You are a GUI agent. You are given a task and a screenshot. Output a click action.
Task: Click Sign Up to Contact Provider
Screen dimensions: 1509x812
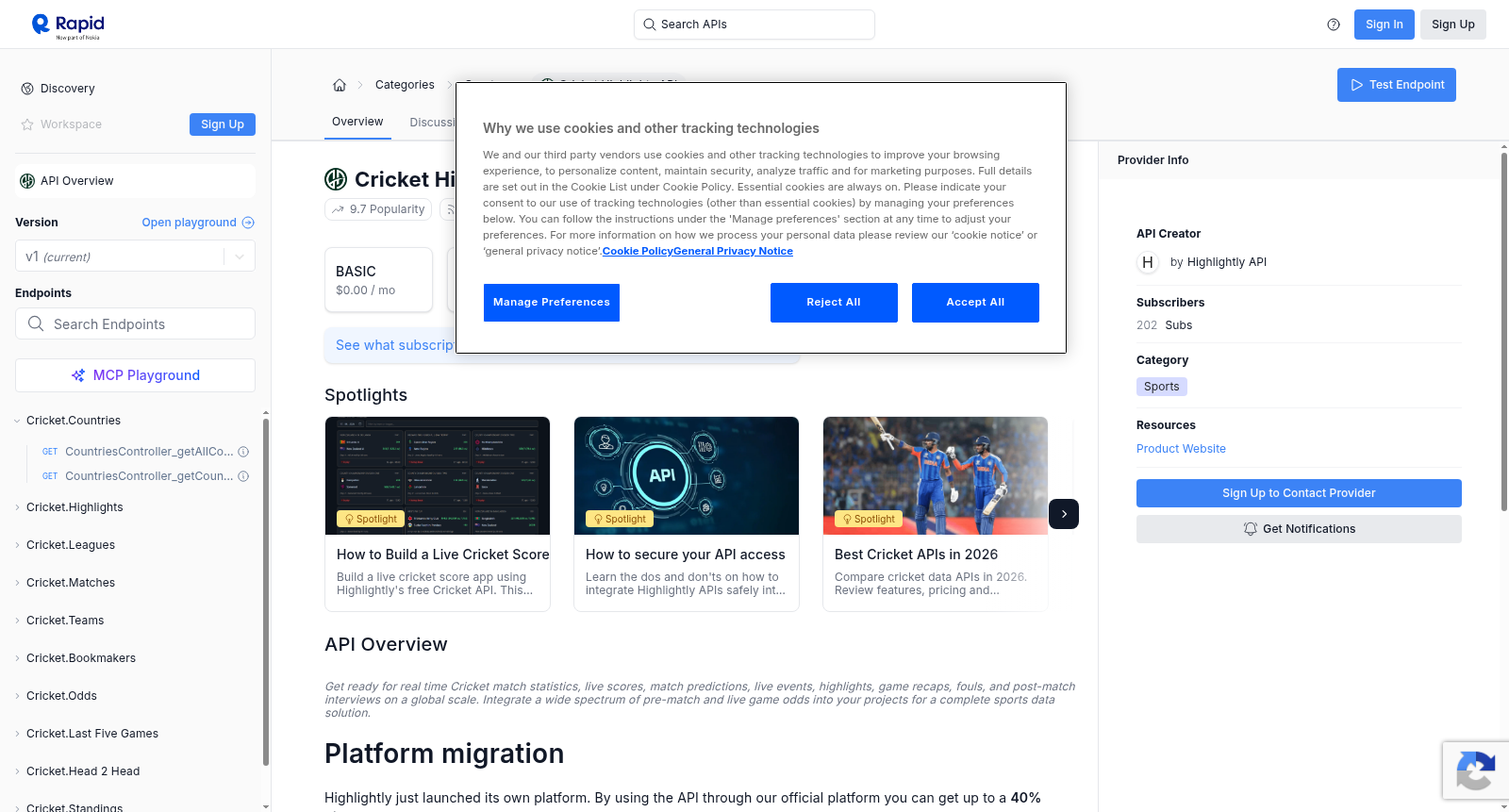tap(1299, 493)
